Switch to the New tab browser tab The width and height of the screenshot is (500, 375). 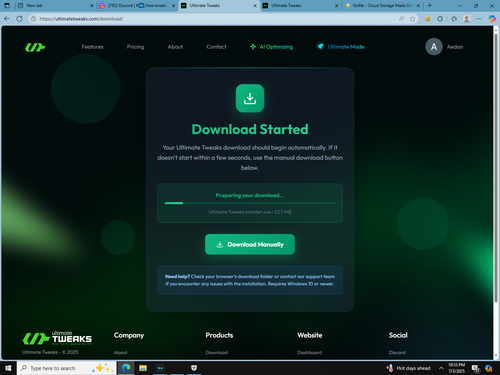tap(55, 6)
